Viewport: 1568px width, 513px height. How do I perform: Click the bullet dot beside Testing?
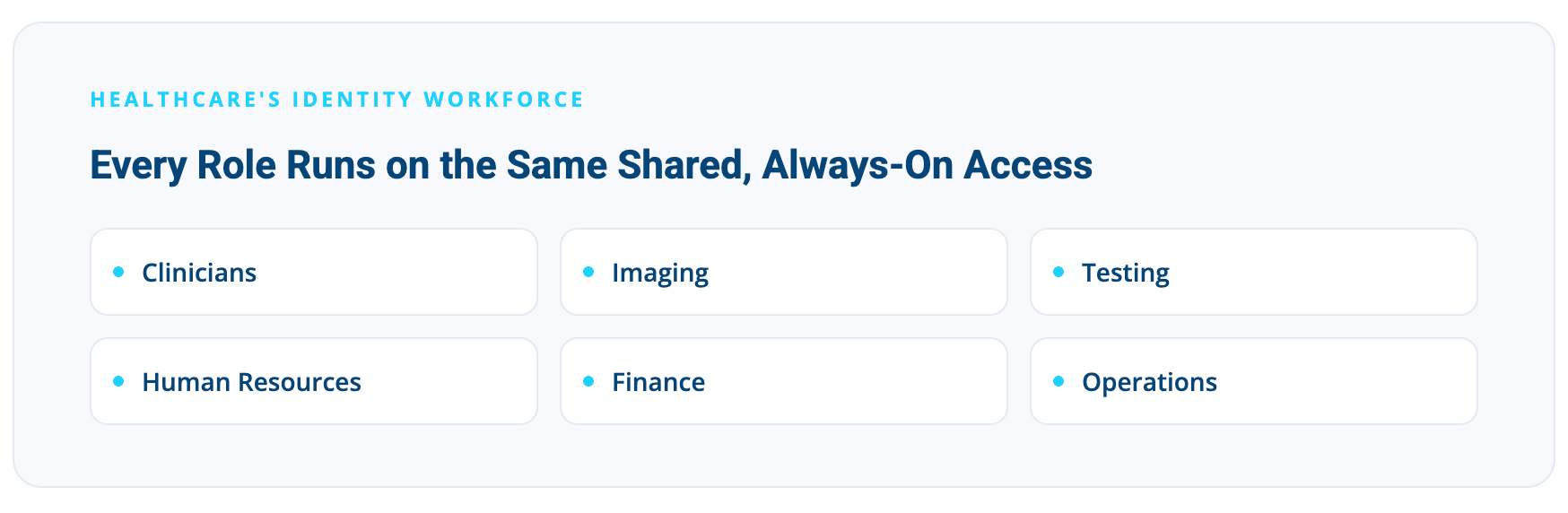coord(1058,272)
